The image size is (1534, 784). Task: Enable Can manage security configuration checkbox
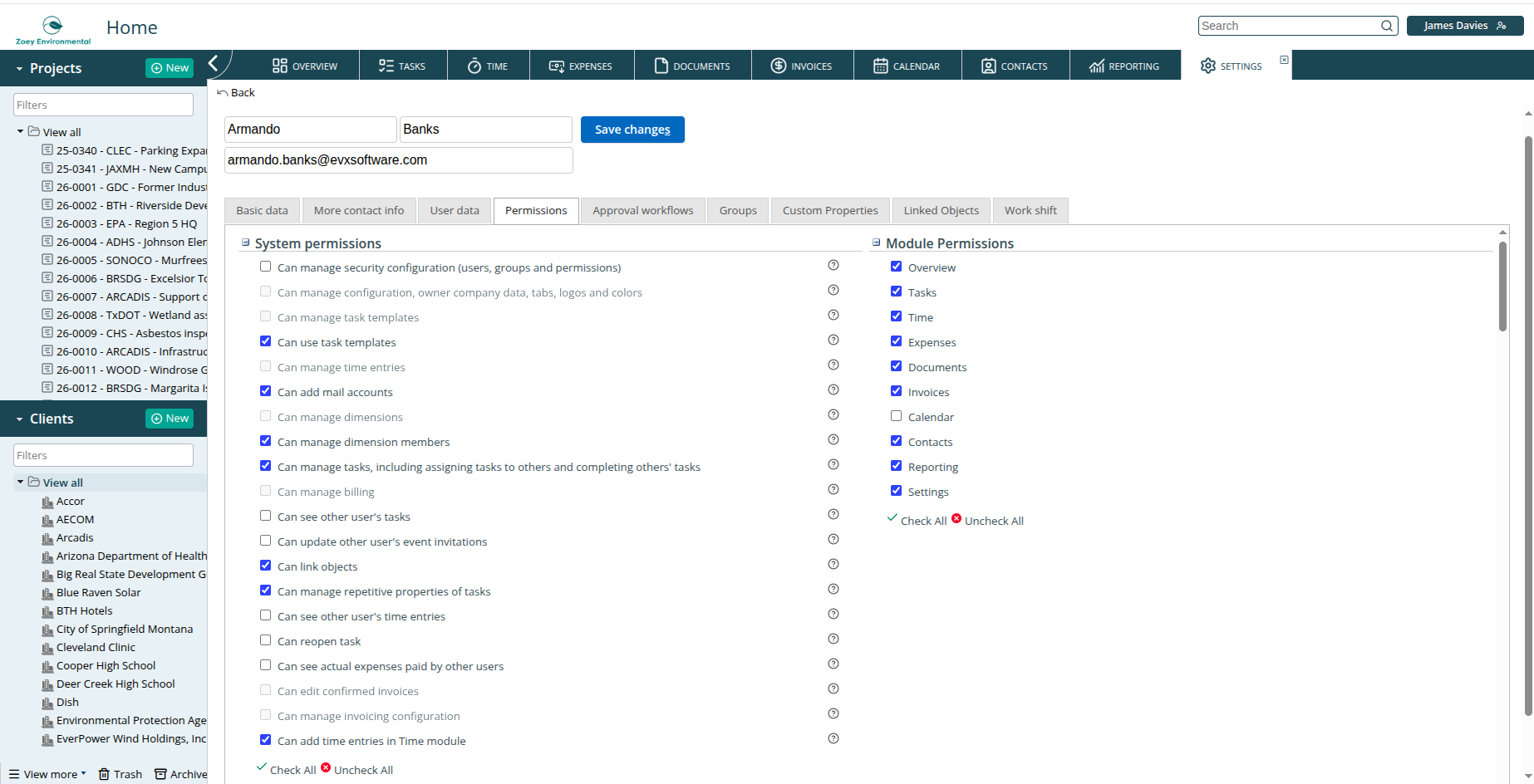266,267
